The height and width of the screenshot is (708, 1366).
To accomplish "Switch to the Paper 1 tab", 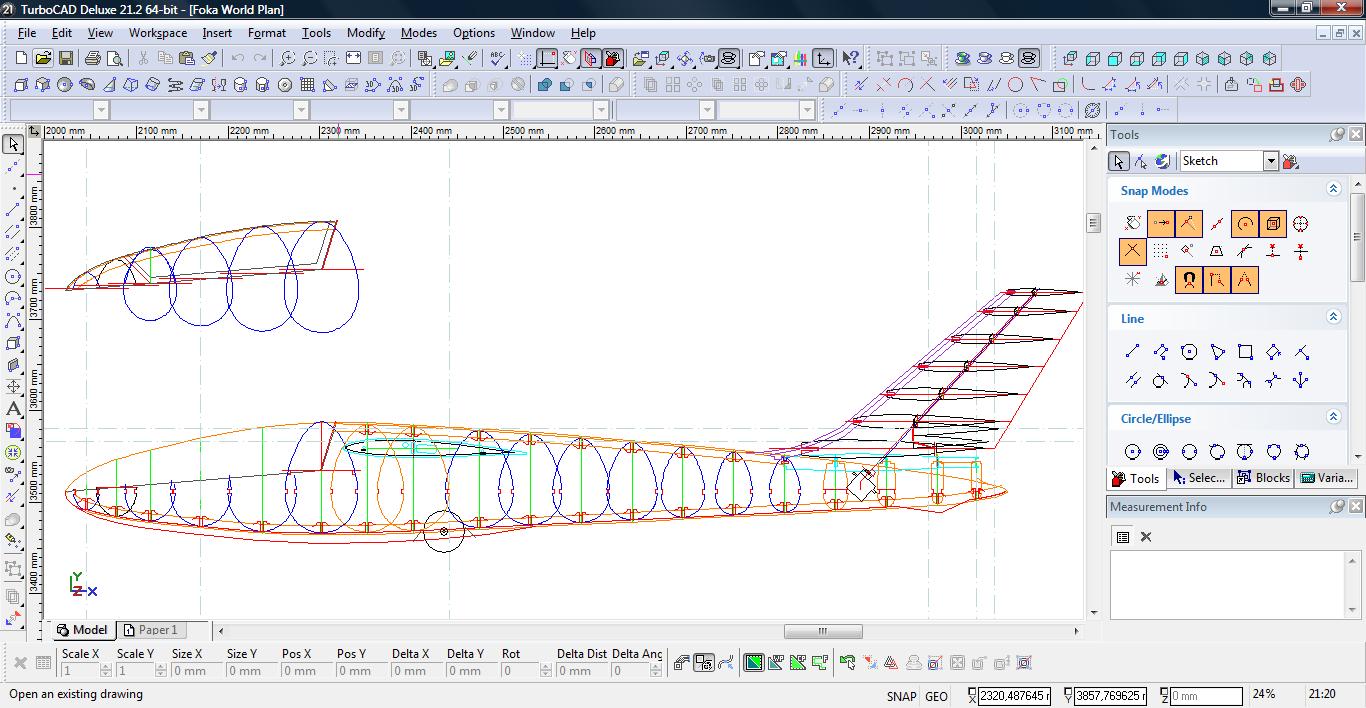I will [x=150, y=630].
